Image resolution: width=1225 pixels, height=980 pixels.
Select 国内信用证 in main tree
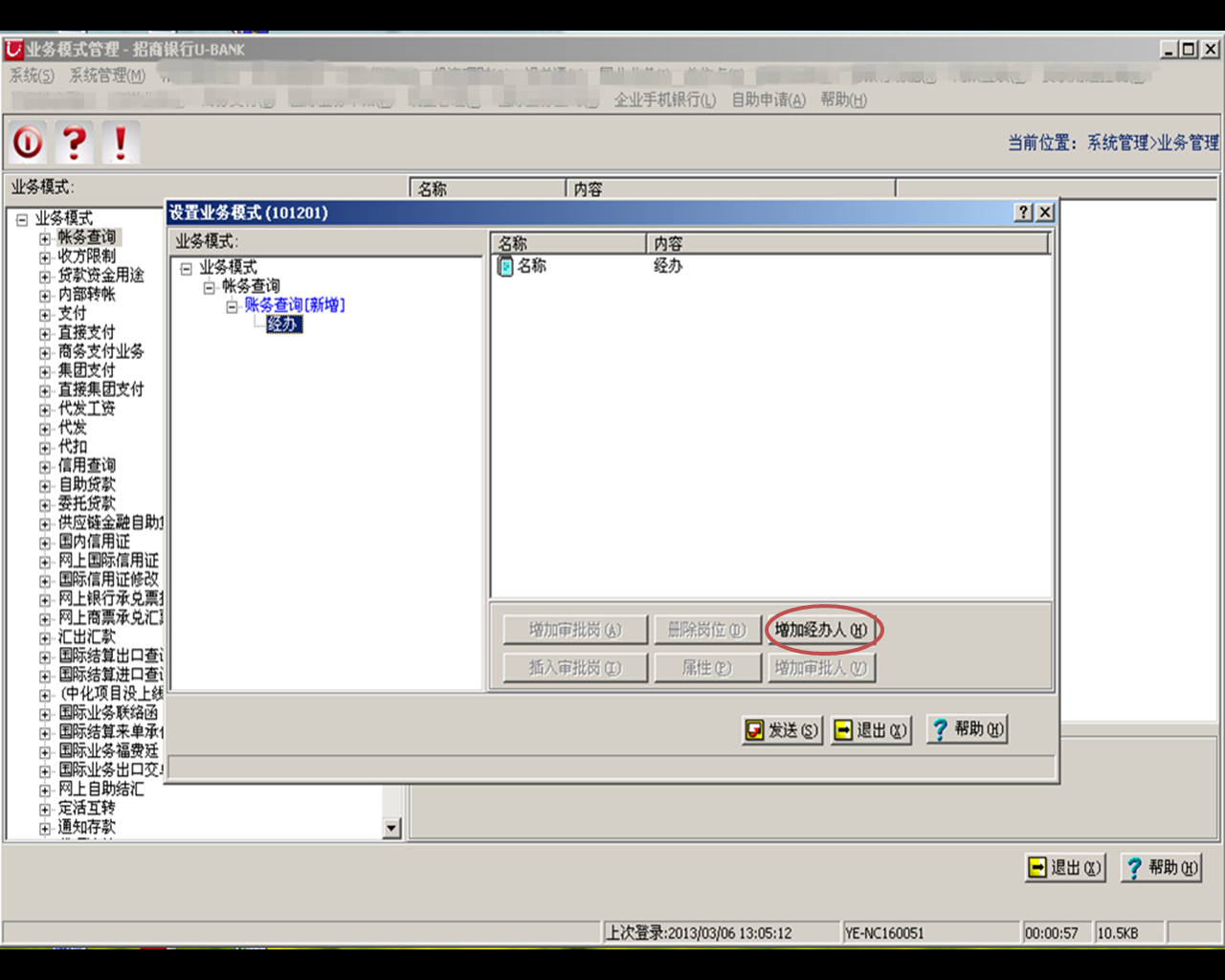(x=95, y=542)
